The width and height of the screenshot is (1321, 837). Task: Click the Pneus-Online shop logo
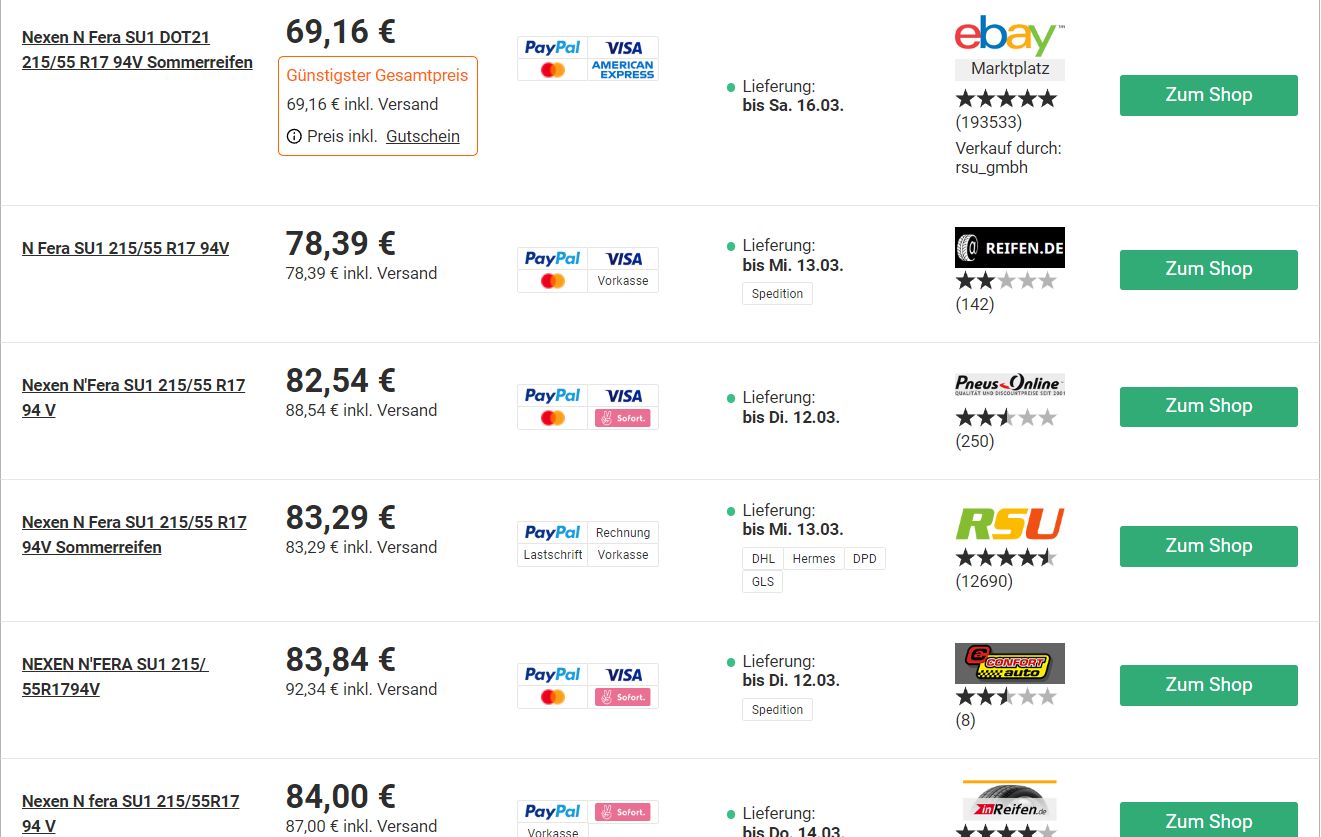[1009, 385]
